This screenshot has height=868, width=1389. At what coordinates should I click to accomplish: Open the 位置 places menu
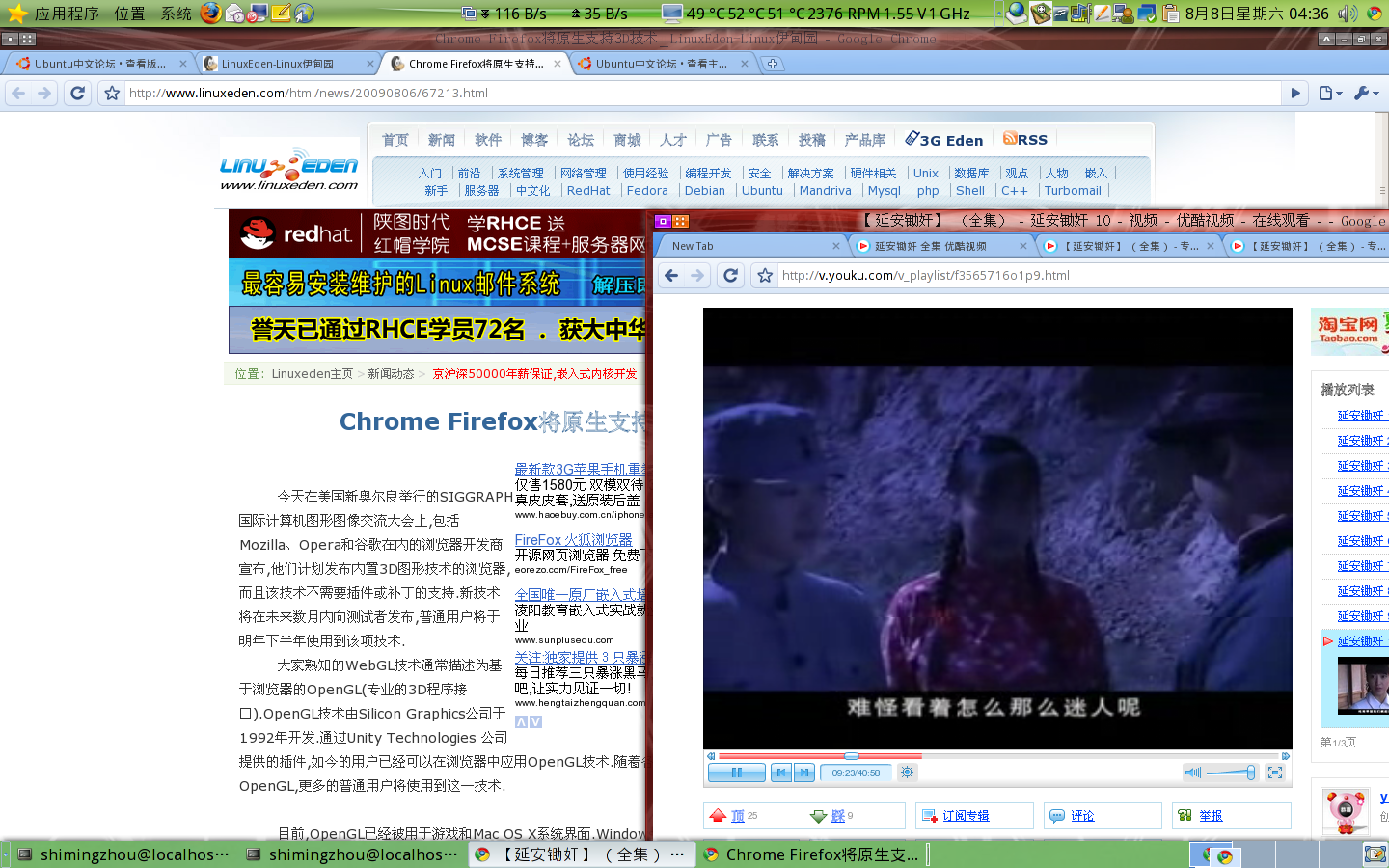pos(129,14)
